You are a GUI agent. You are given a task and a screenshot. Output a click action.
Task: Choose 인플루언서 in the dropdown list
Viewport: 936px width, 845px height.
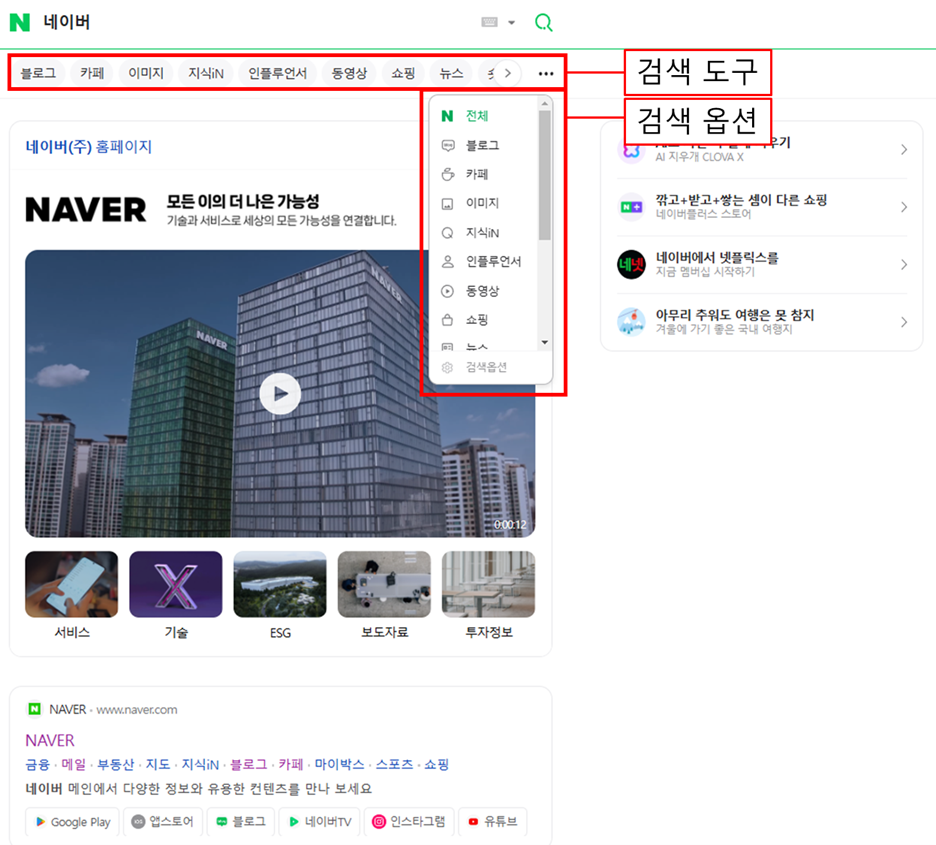(484, 261)
